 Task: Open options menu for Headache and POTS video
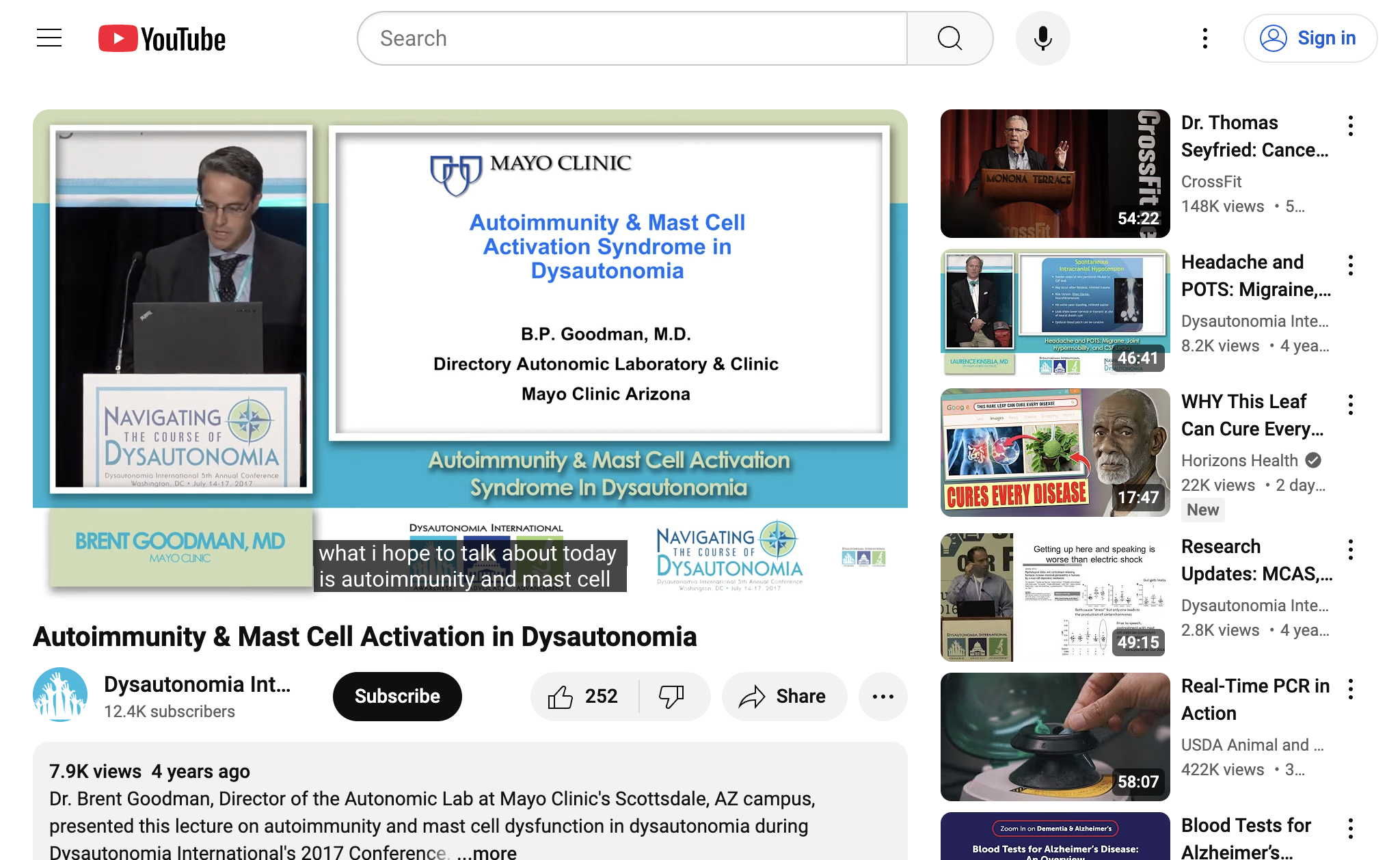(1350, 265)
